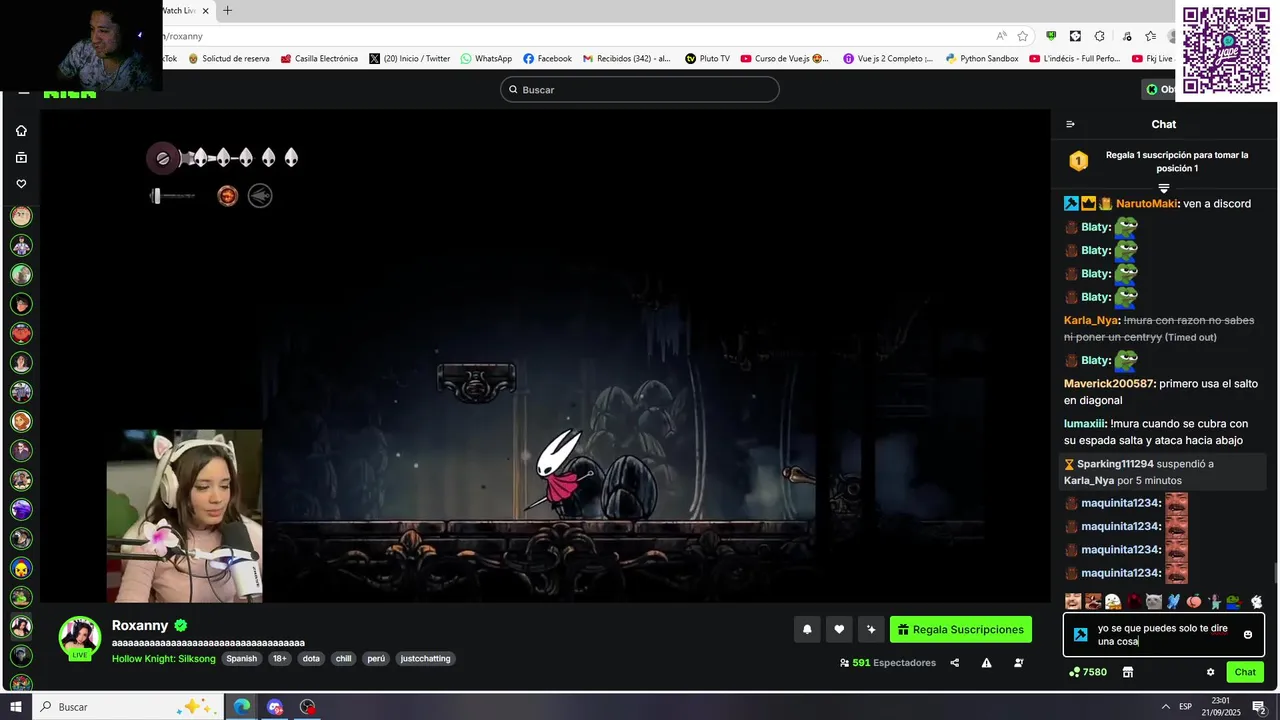Click the Windows taskbar search box

(x=130, y=707)
